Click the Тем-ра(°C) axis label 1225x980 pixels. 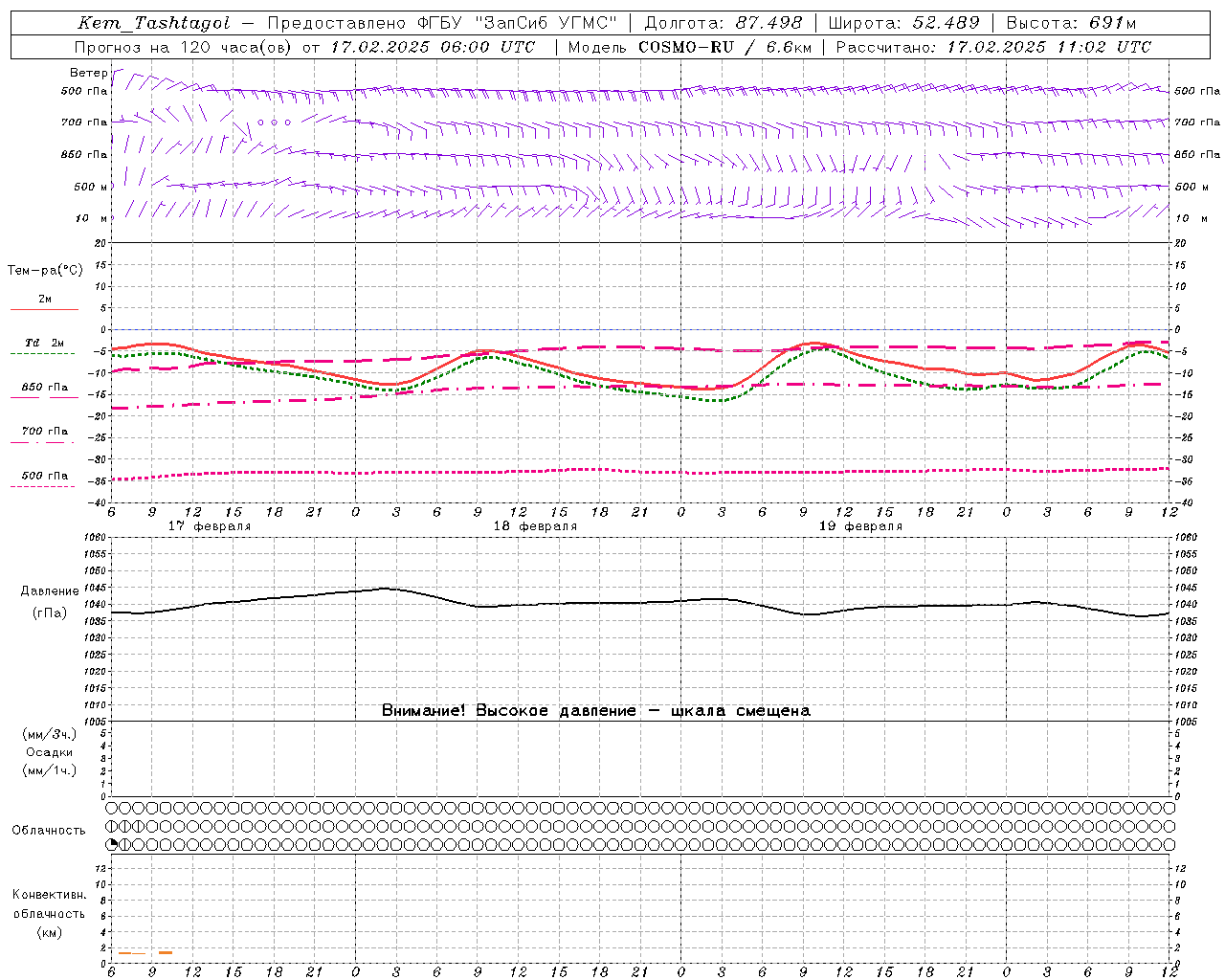(x=45, y=271)
